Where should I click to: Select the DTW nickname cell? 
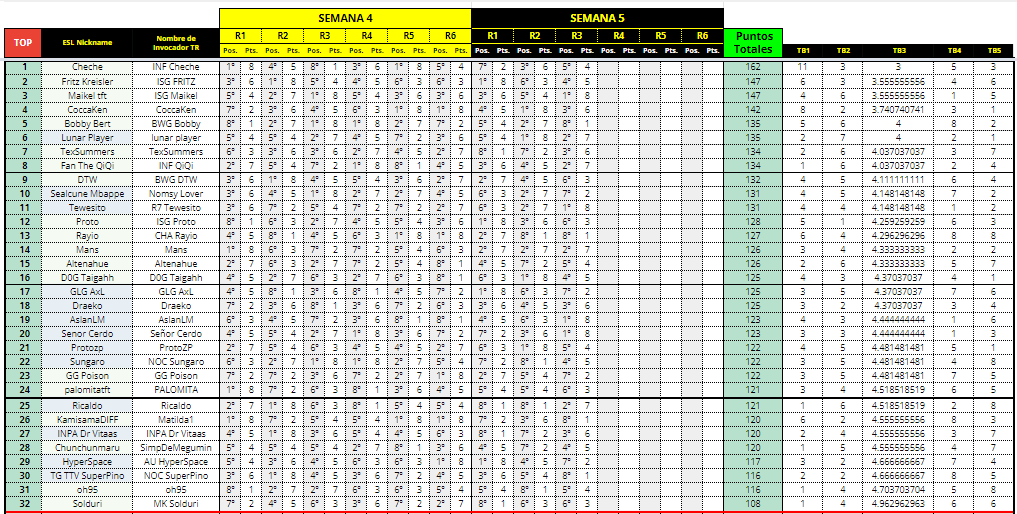[87, 180]
